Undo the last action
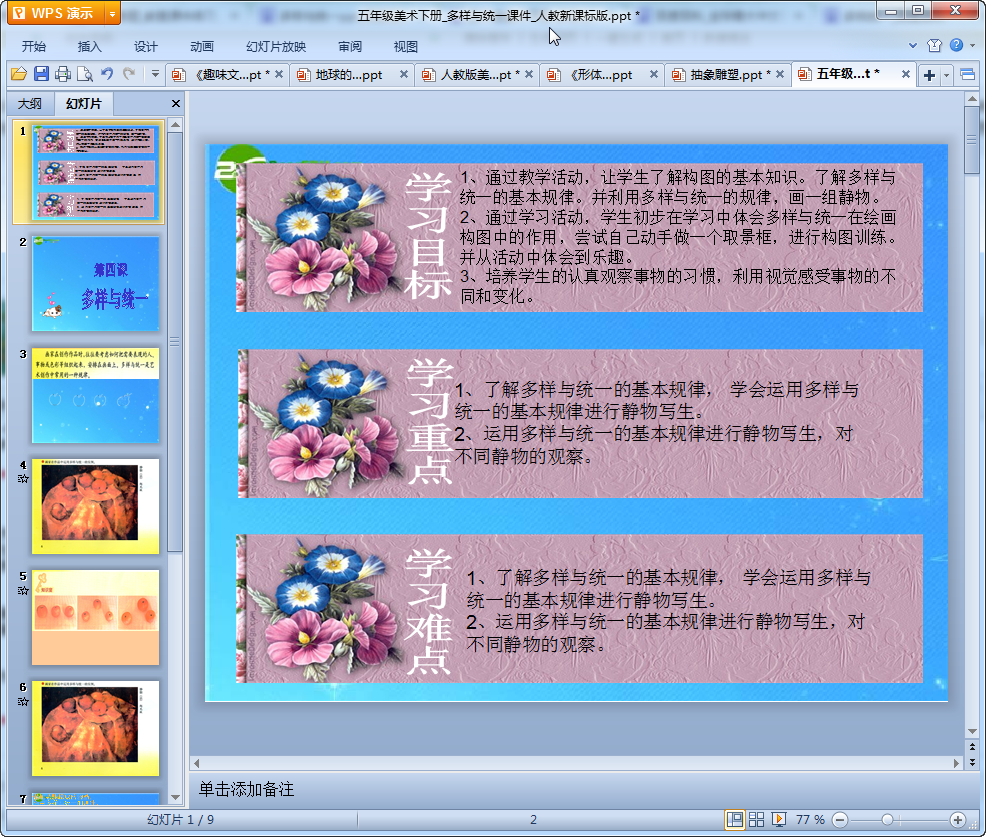This screenshot has width=986, height=837. (107, 74)
